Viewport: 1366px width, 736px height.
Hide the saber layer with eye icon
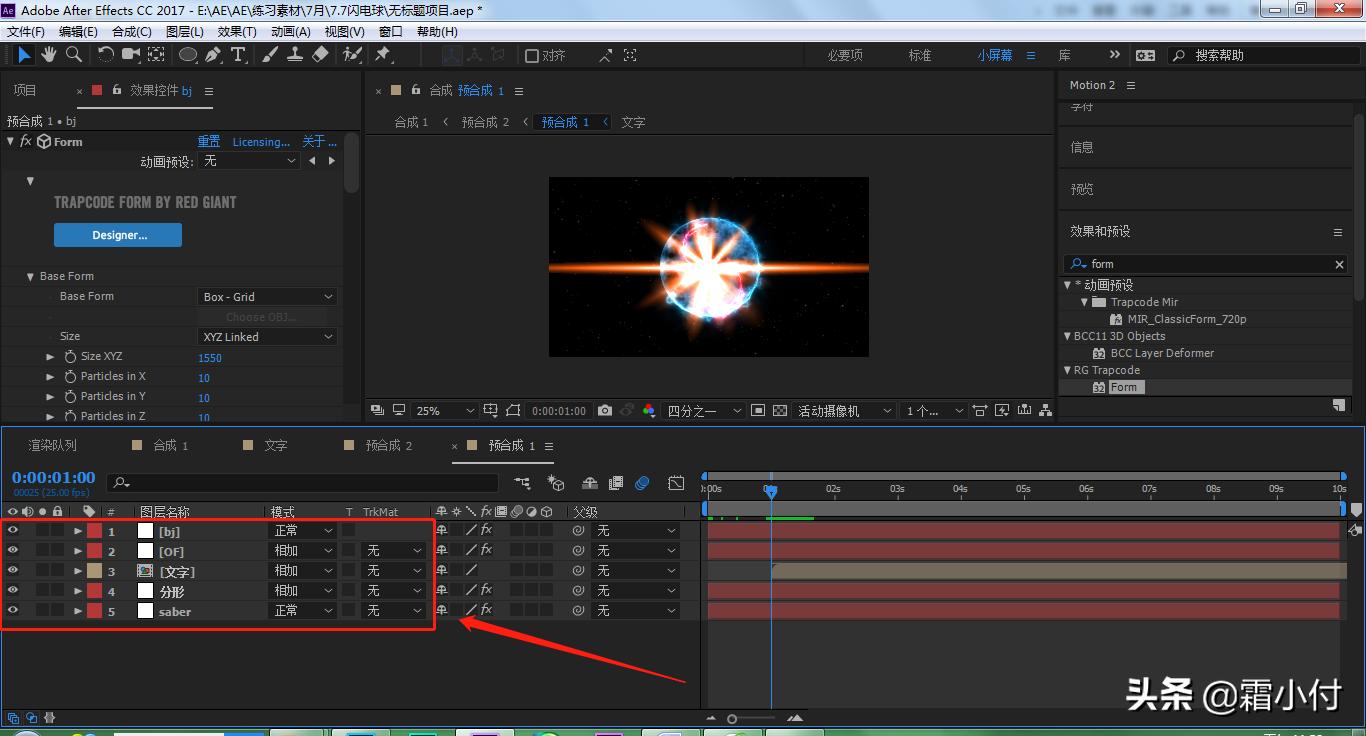click(x=13, y=610)
